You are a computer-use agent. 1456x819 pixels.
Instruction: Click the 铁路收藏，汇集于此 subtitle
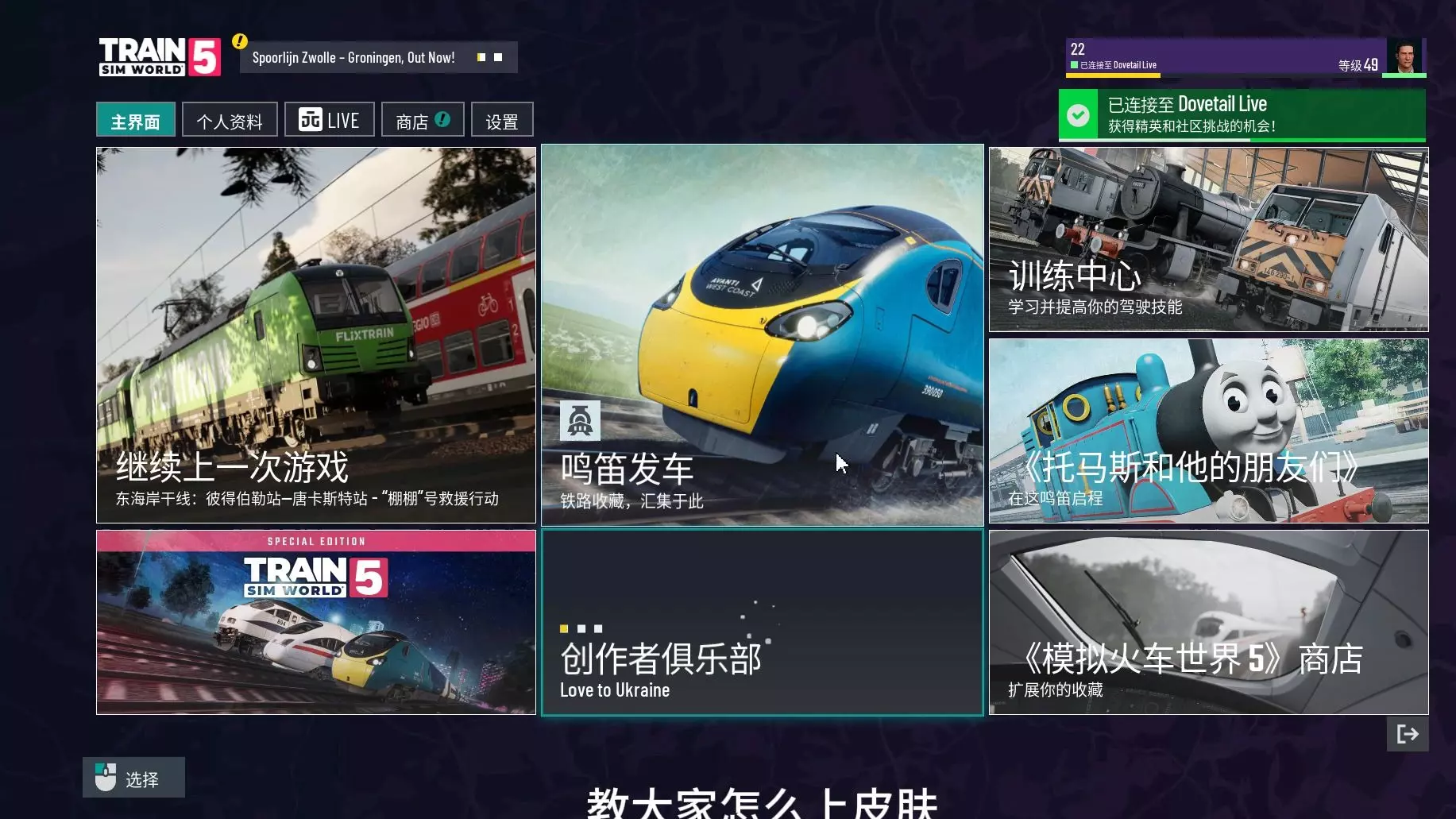pos(632,501)
